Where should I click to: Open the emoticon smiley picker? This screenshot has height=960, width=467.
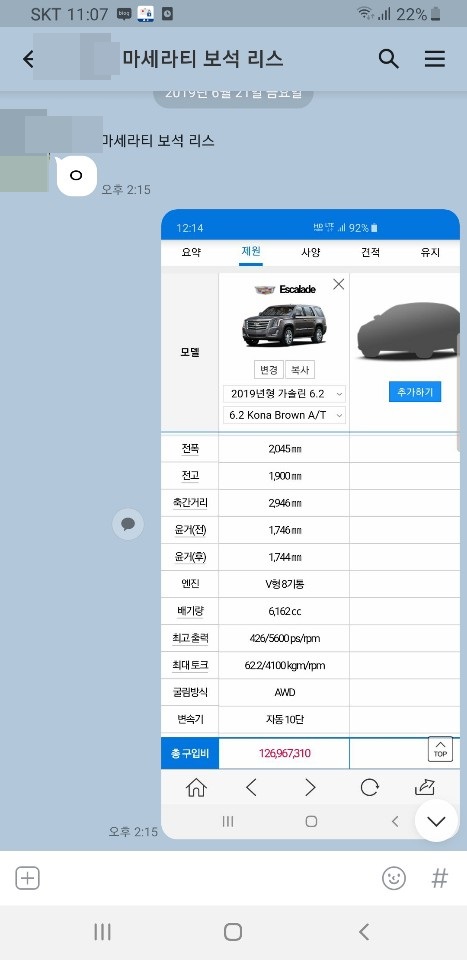click(x=394, y=879)
